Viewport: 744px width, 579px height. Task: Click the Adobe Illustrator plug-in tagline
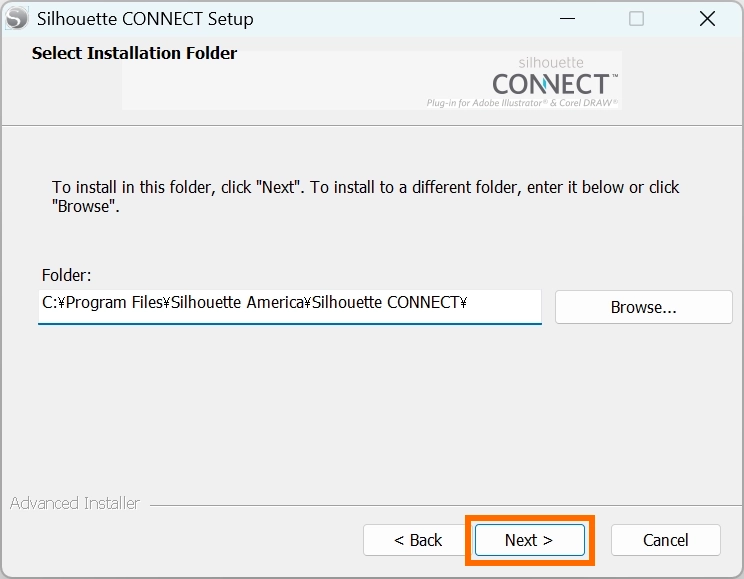tap(521, 103)
